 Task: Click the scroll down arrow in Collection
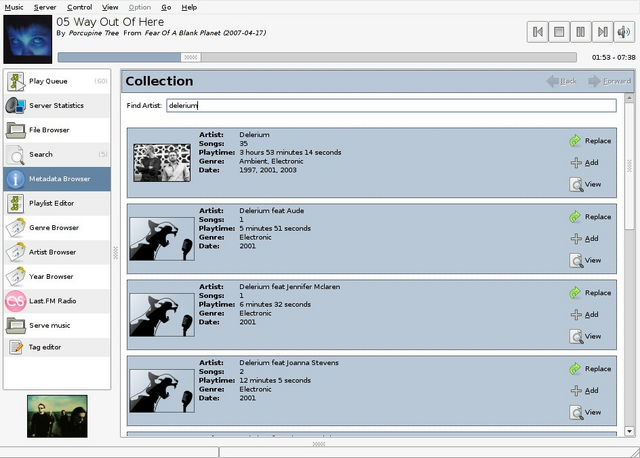[629, 431]
